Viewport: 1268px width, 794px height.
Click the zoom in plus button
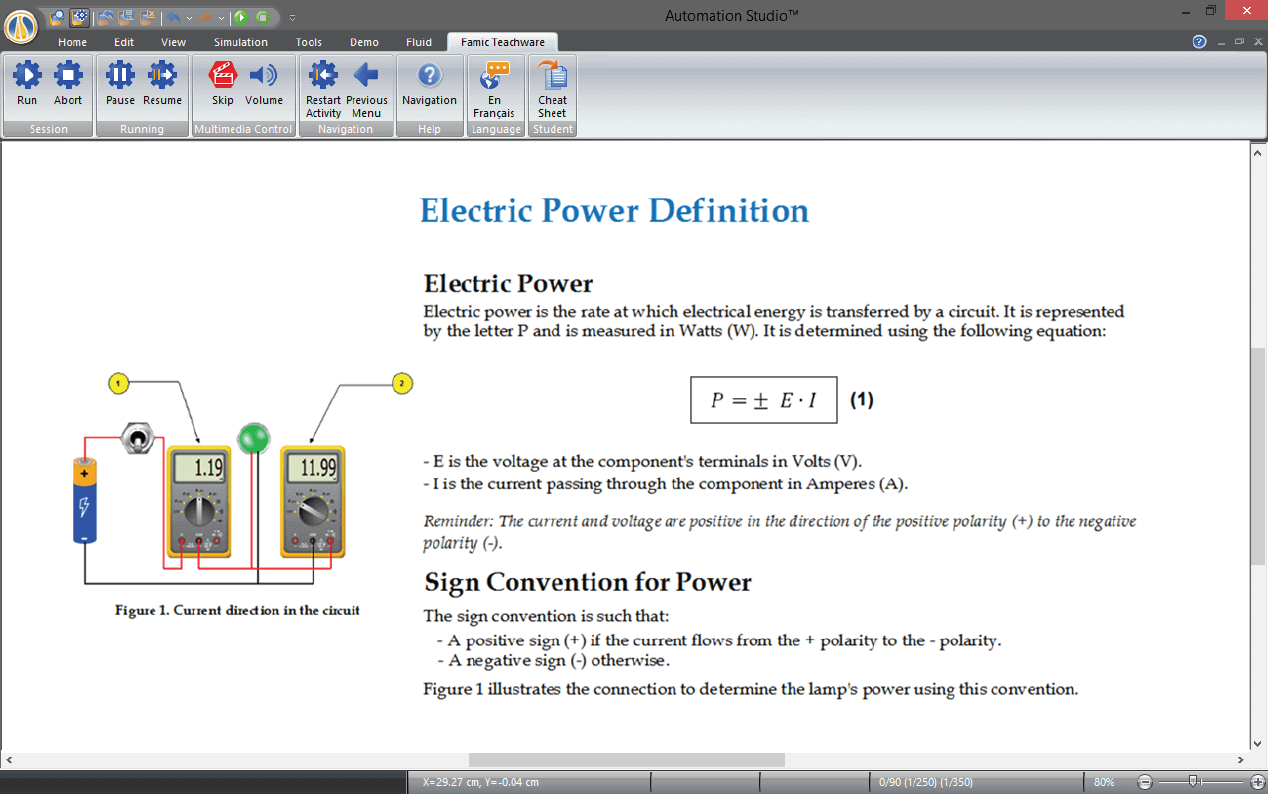point(1257,782)
